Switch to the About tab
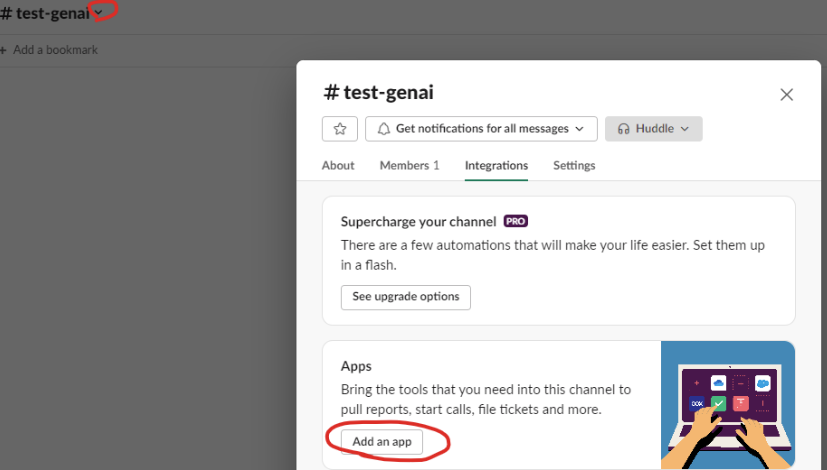 (x=338, y=165)
